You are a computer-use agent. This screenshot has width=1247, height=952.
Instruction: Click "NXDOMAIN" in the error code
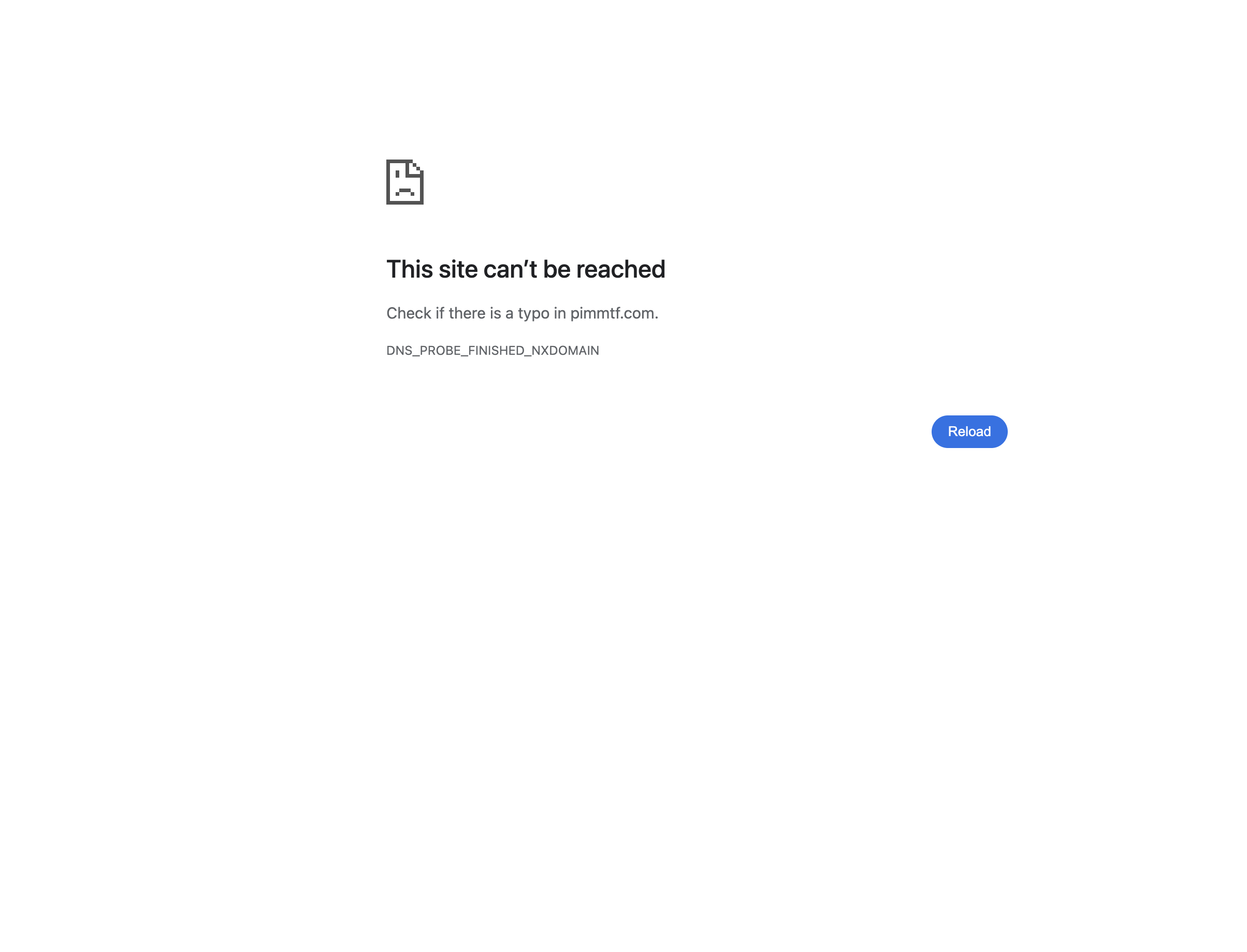565,350
